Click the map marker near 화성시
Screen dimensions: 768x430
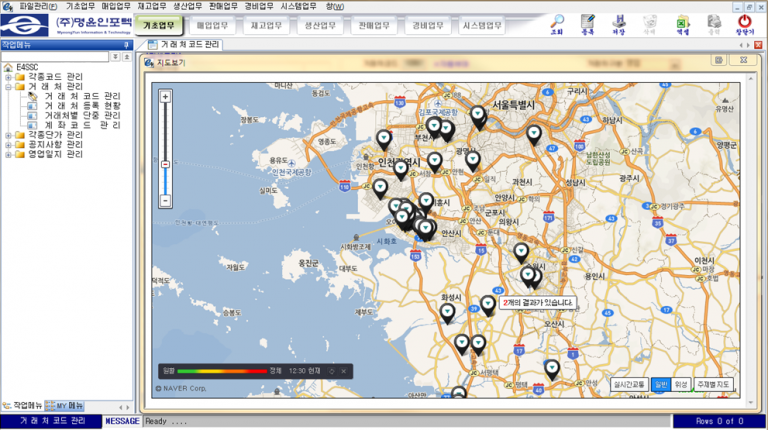click(x=447, y=312)
